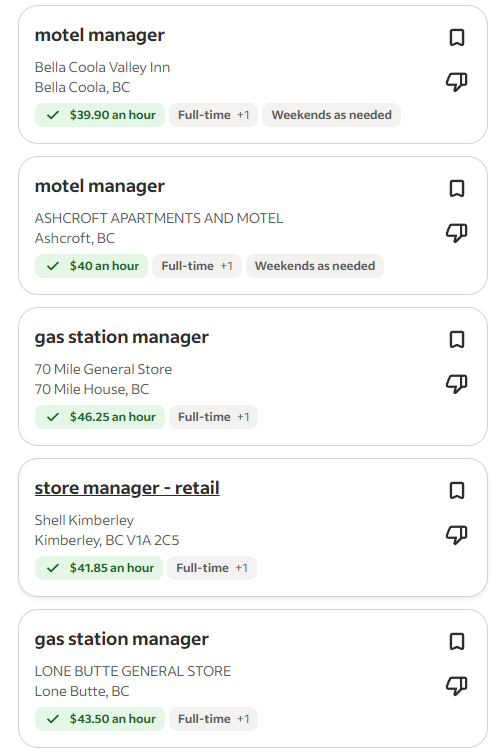
Task: Select Weekends as needed tag for Ashcroft
Action: [x=315, y=266]
